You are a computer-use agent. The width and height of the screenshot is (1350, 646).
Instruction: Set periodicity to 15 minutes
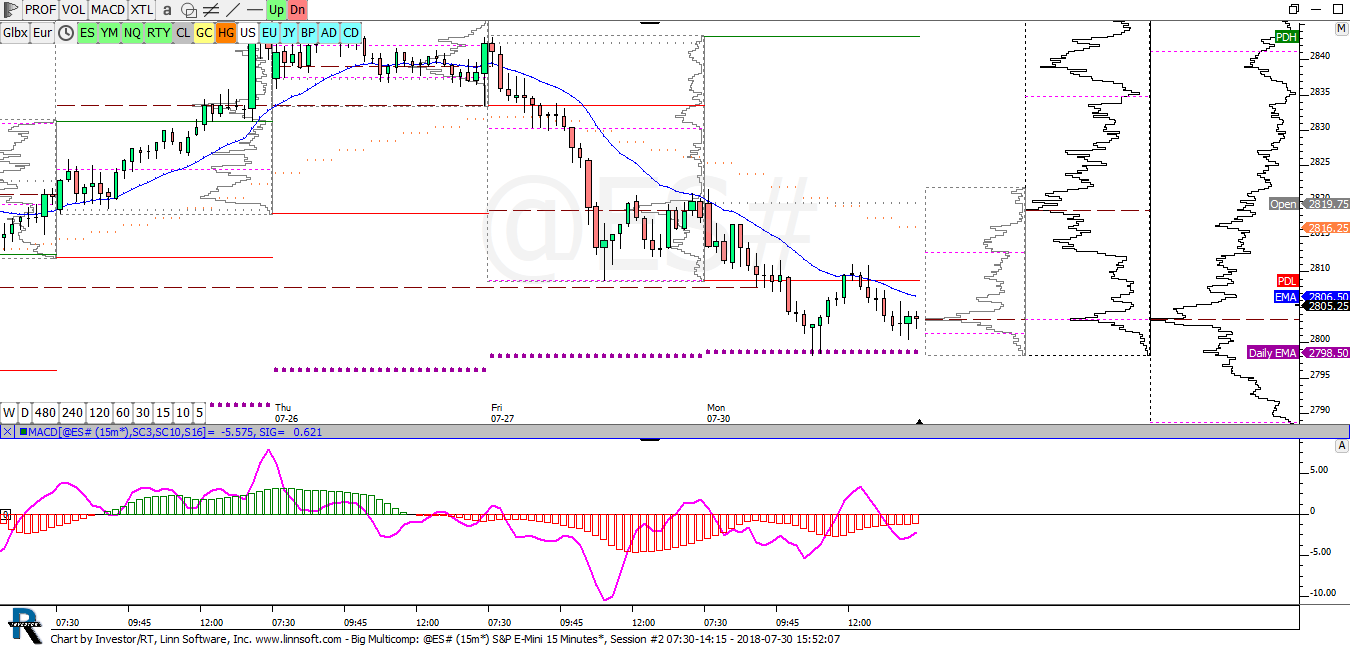163,412
